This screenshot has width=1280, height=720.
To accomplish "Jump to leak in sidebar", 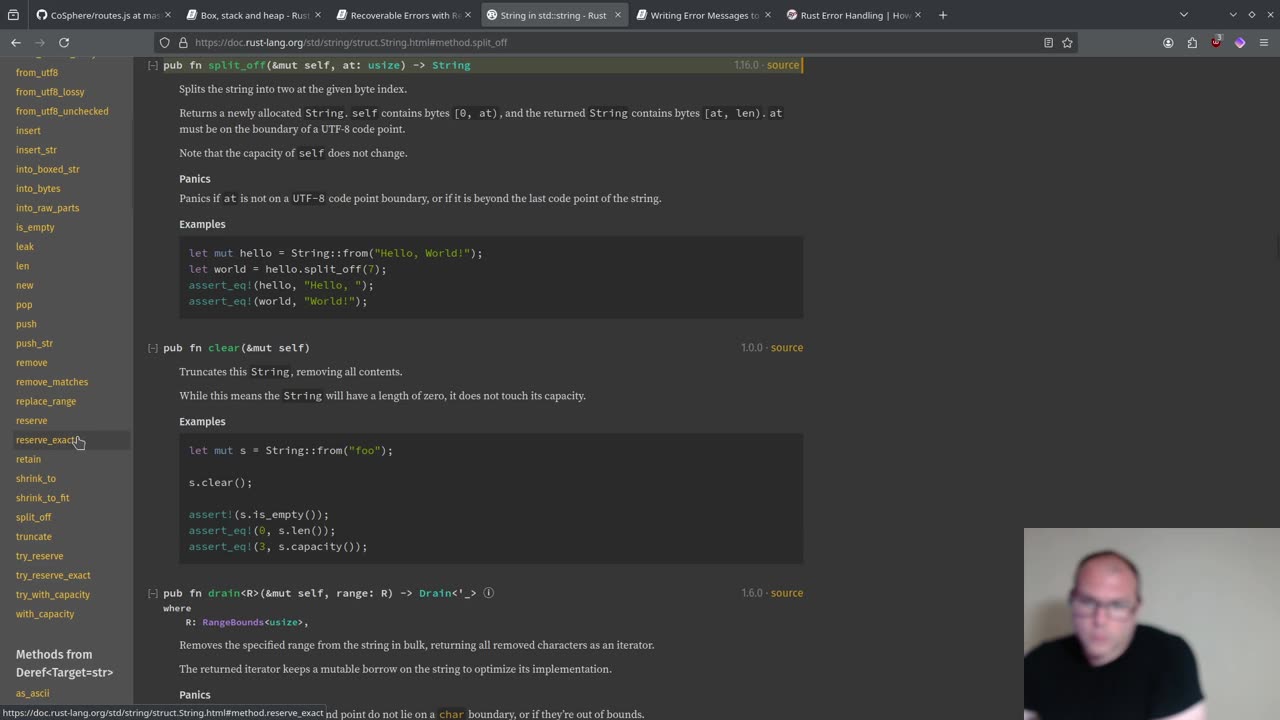I will [x=25, y=246].
